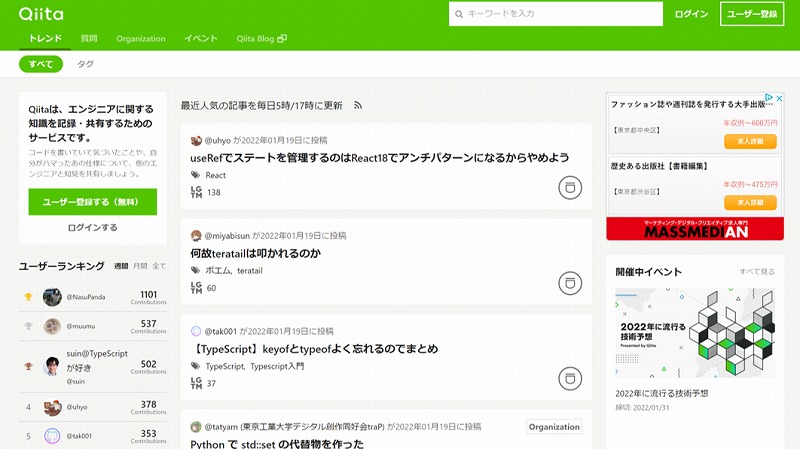Viewport: 800px width, 449px height.
Task: Click ログインする link in sidebar
Action: 92,228
